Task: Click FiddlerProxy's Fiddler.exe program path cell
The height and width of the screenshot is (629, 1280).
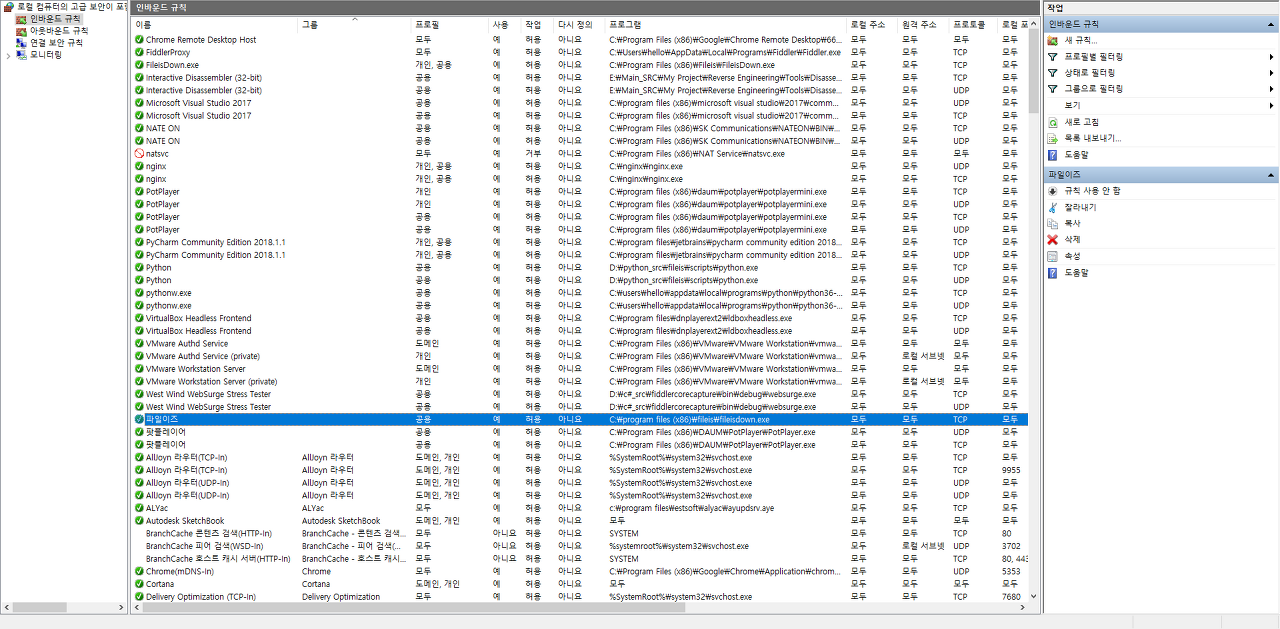Action: pos(725,52)
